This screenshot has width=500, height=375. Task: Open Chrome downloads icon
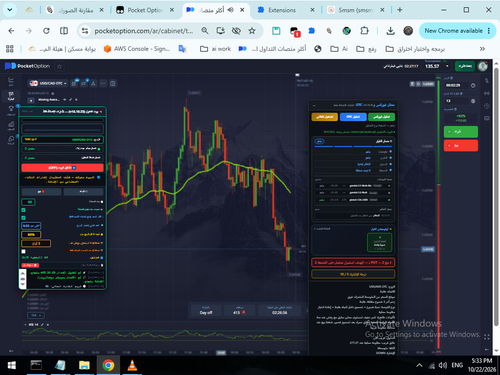click(x=390, y=31)
